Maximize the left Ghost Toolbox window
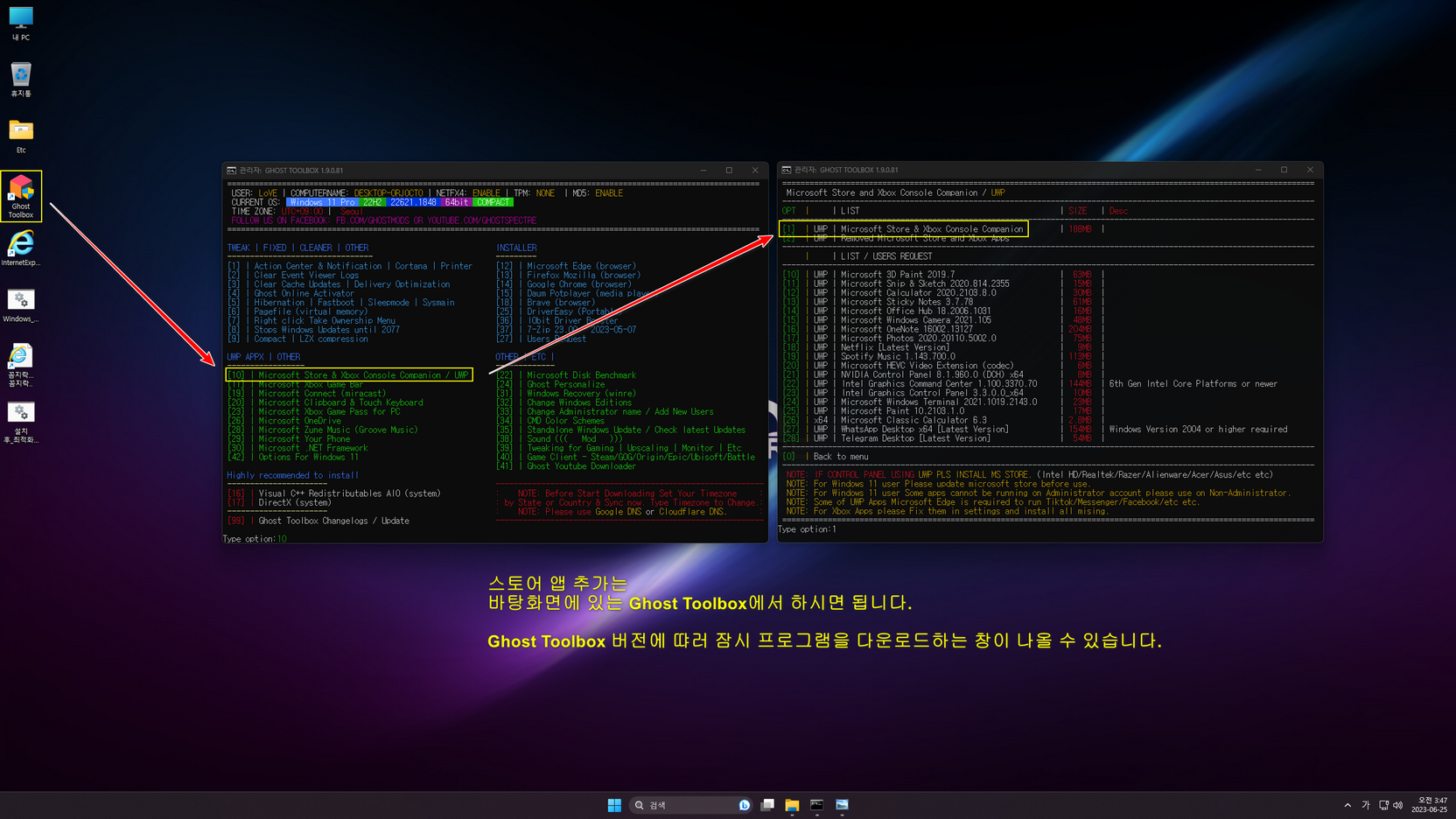Image resolution: width=1456 pixels, height=819 pixels. (x=729, y=171)
